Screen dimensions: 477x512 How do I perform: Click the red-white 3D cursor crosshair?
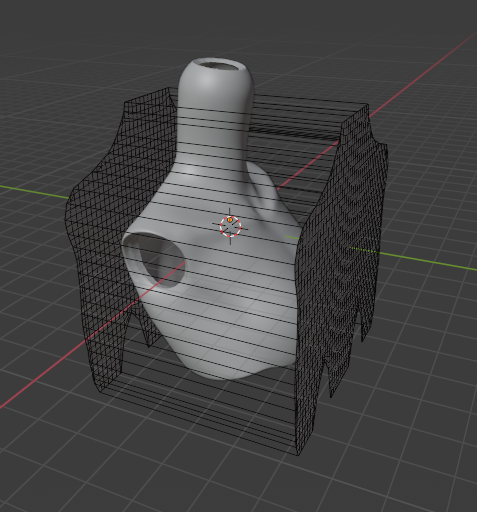click(230, 226)
